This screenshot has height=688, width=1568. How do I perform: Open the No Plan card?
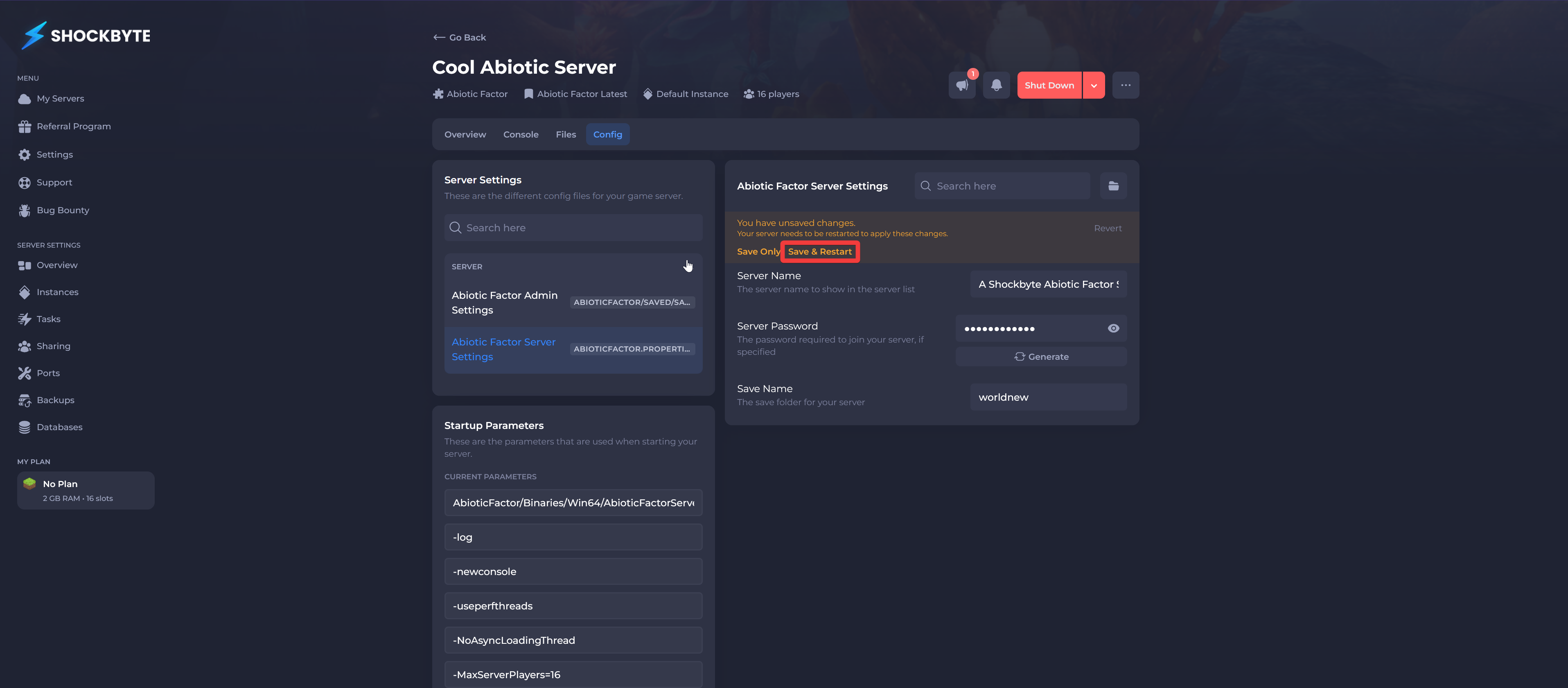[x=86, y=491]
